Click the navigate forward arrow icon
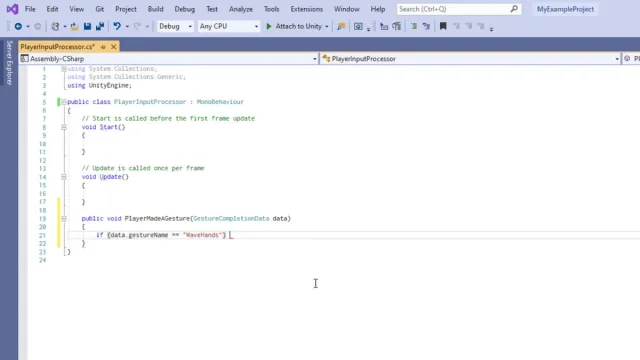 (38, 27)
